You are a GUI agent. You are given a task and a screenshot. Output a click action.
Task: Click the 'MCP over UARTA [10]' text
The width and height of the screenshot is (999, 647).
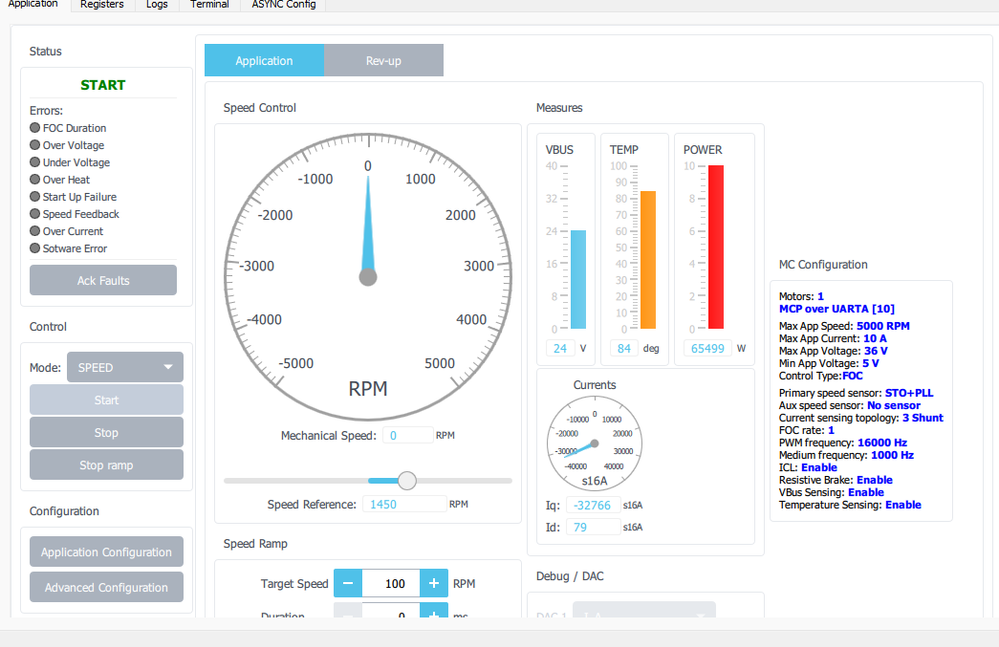pos(837,309)
